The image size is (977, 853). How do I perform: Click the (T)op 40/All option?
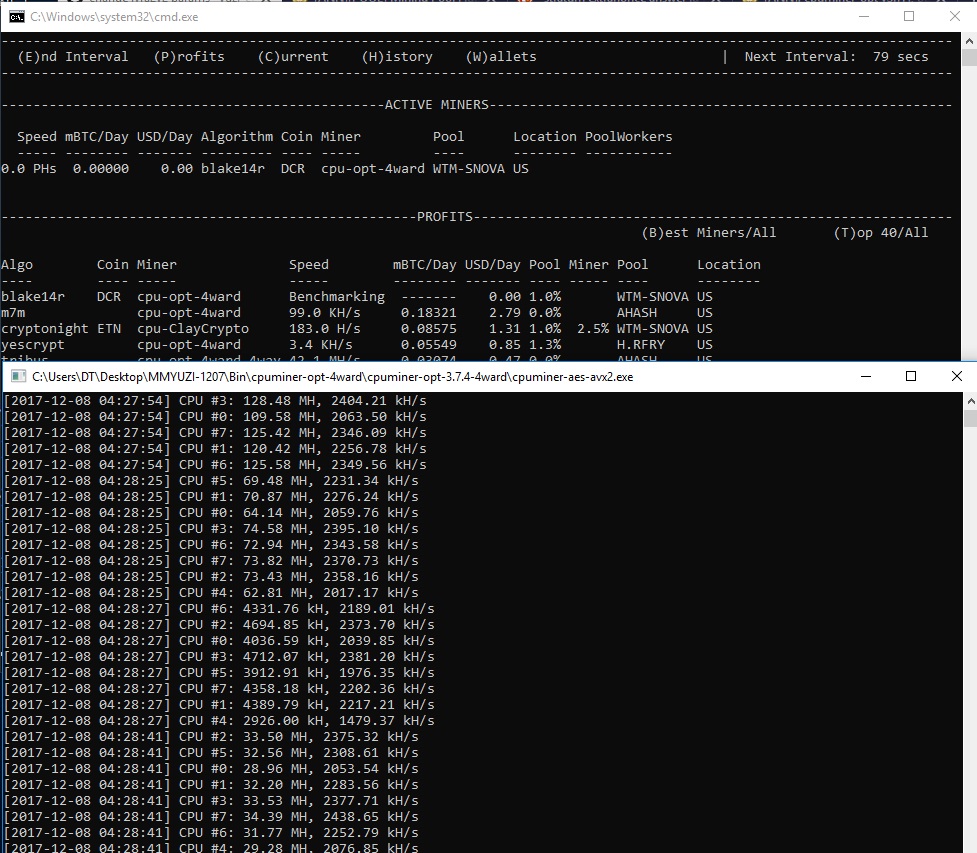pyautogui.click(x=881, y=233)
